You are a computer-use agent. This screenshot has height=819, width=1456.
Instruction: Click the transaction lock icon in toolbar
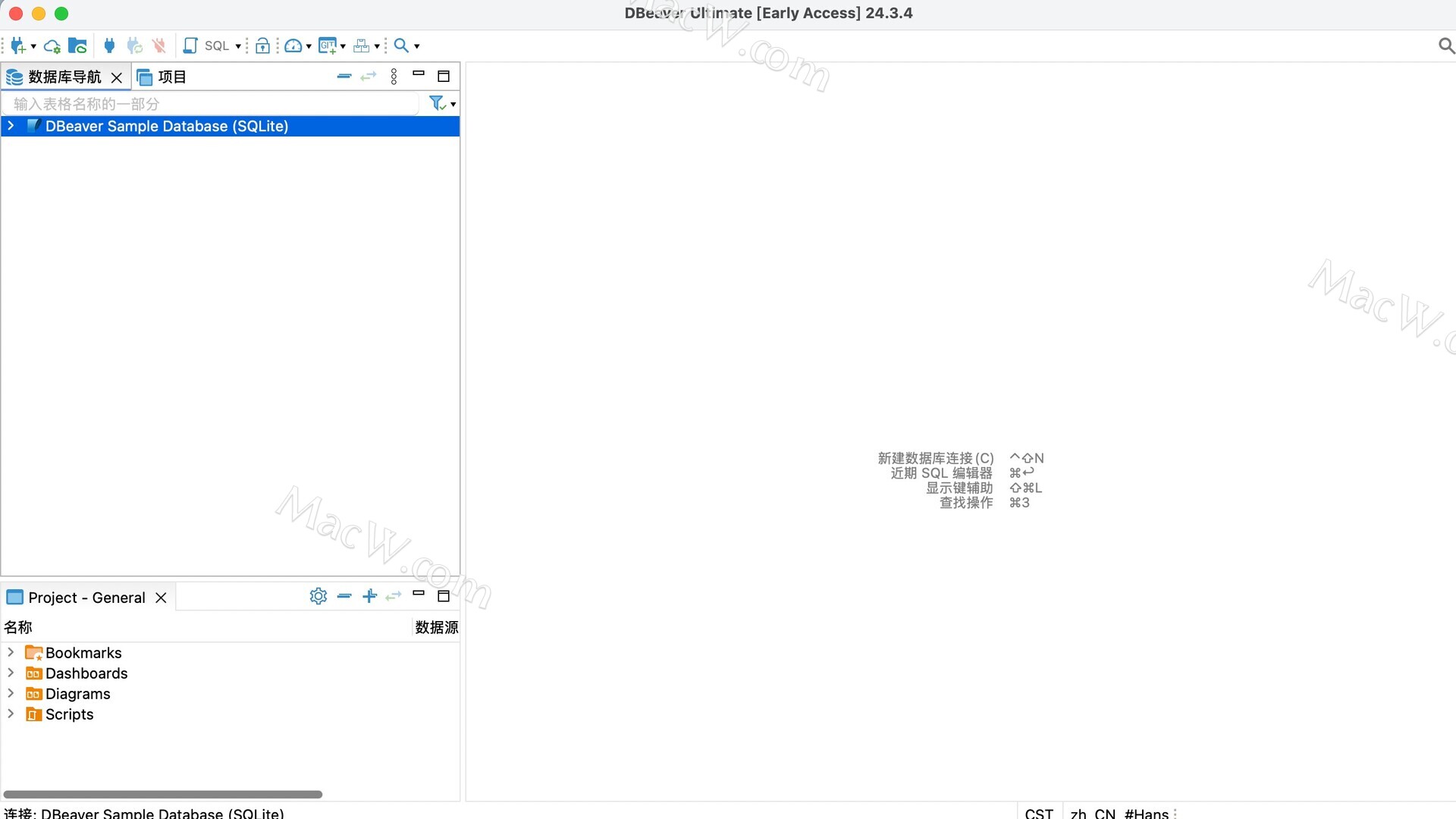(262, 46)
